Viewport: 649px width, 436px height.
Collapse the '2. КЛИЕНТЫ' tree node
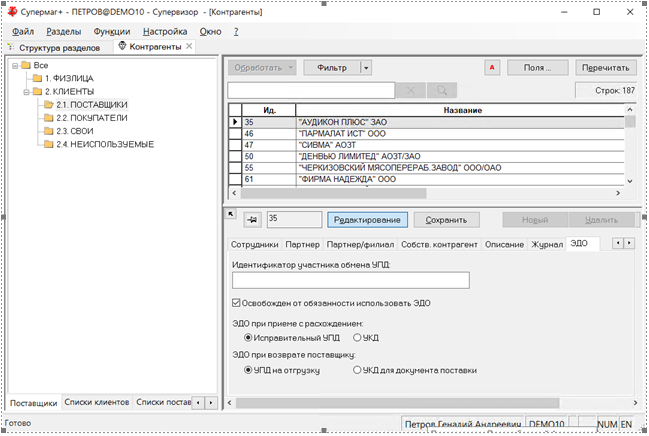tap(25, 91)
